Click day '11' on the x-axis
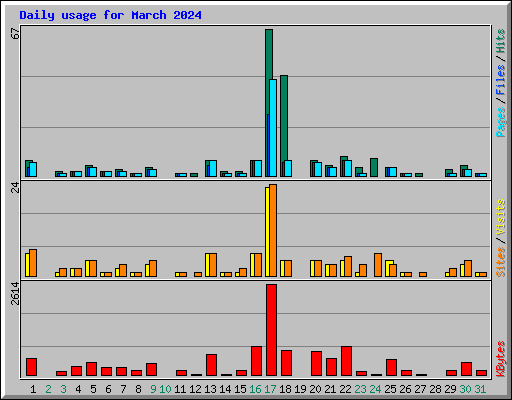512x400 pixels. 180,389
